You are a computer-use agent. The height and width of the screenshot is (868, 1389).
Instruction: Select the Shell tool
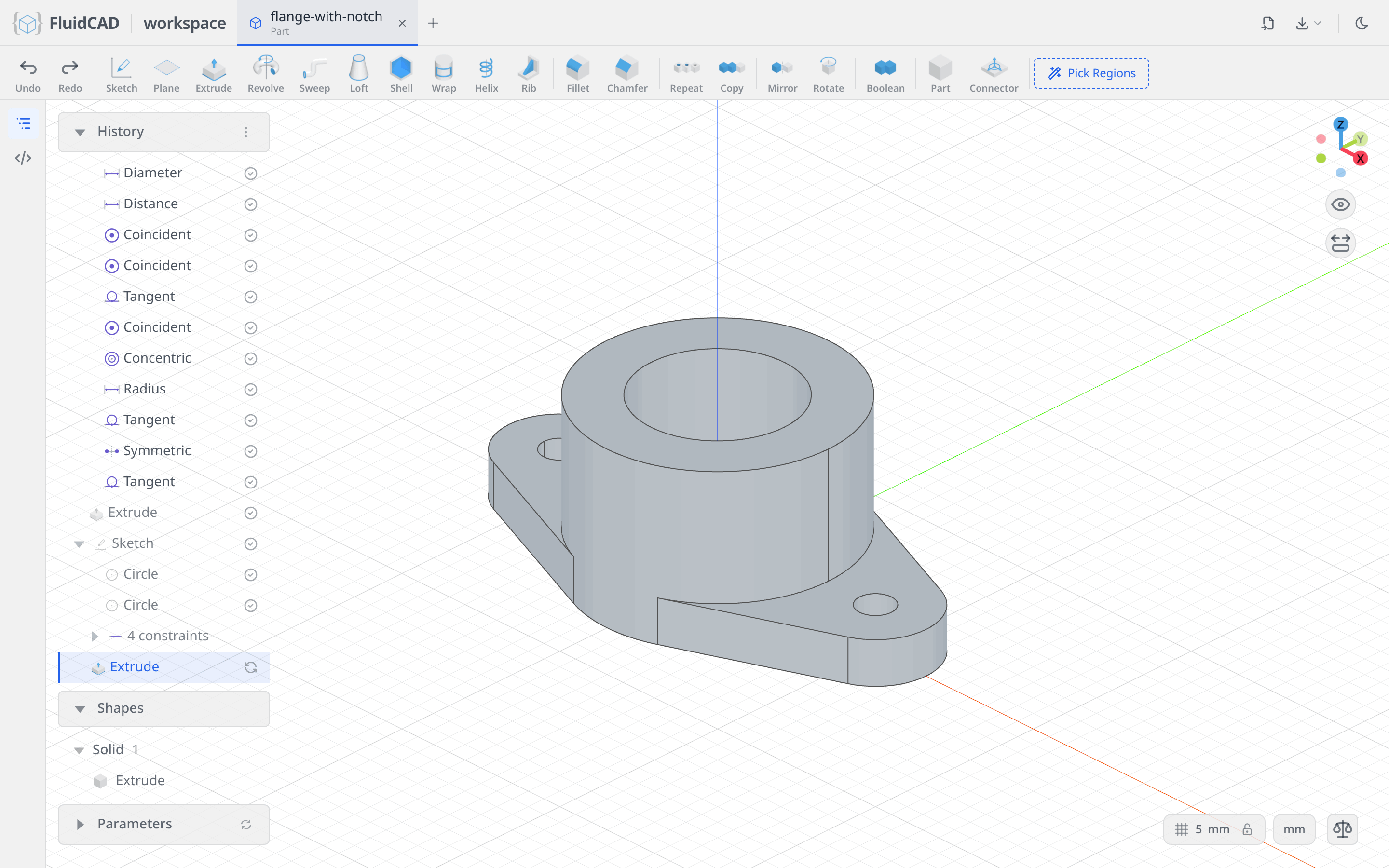[401, 74]
